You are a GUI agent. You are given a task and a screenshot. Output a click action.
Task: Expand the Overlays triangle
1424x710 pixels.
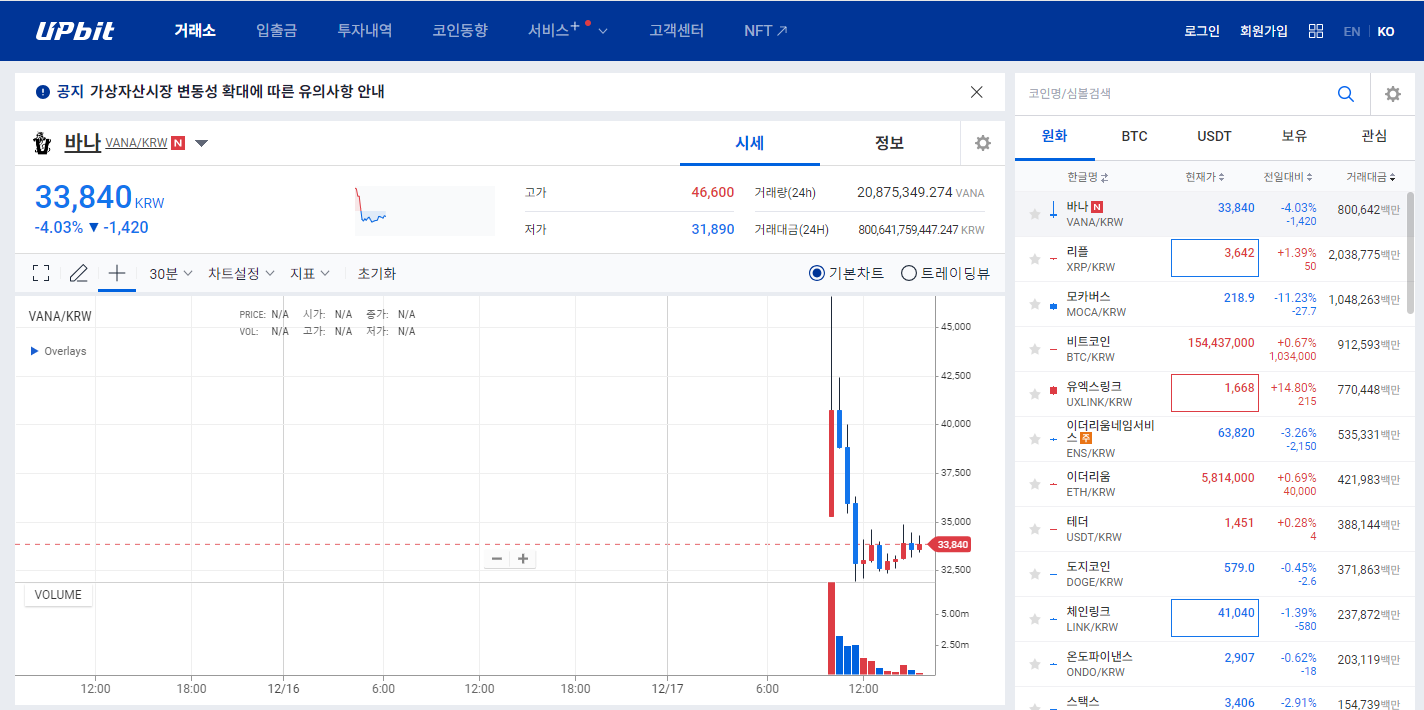pyautogui.click(x=35, y=351)
